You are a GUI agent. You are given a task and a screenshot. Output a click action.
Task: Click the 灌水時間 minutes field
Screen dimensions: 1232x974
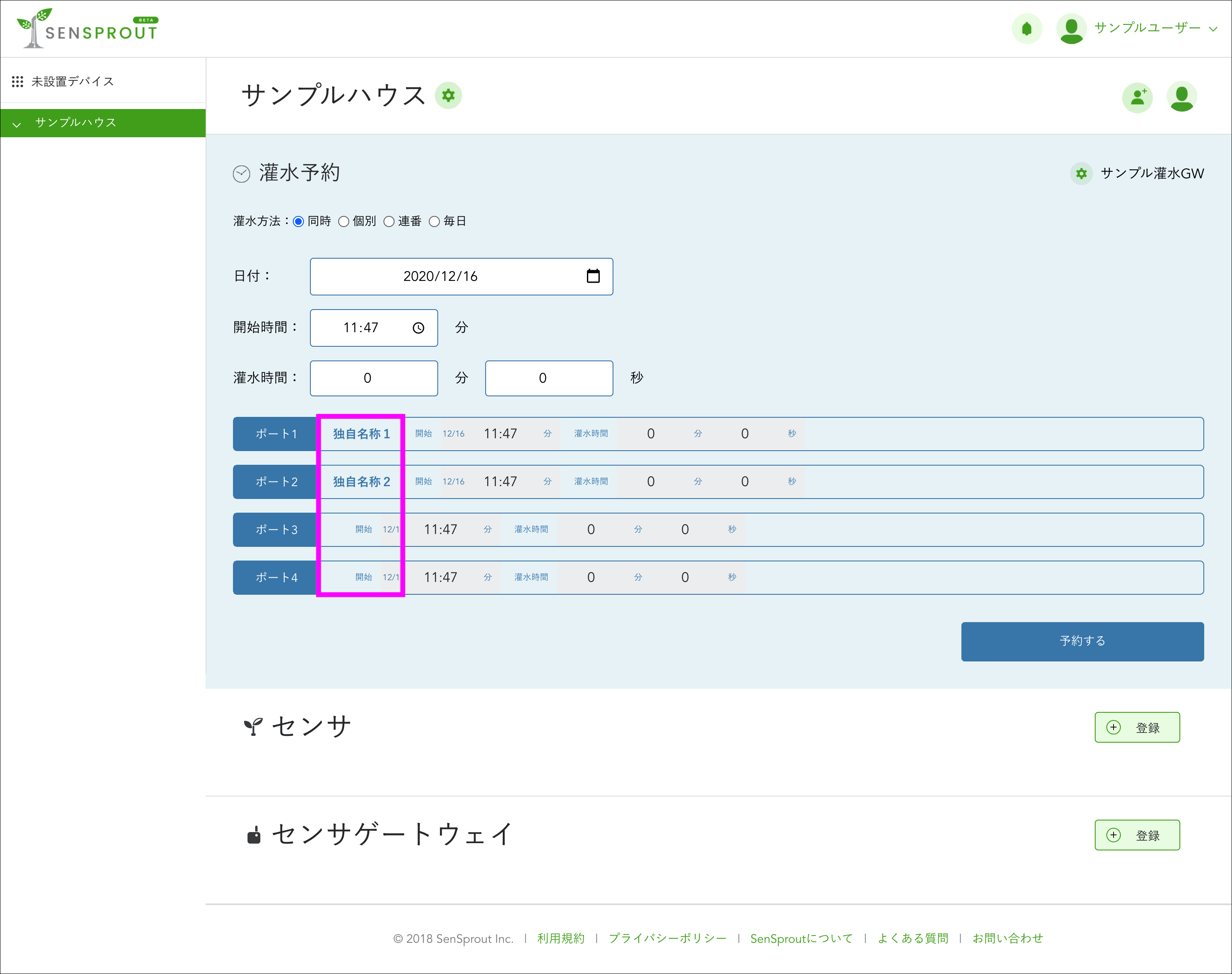tap(374, 378)
